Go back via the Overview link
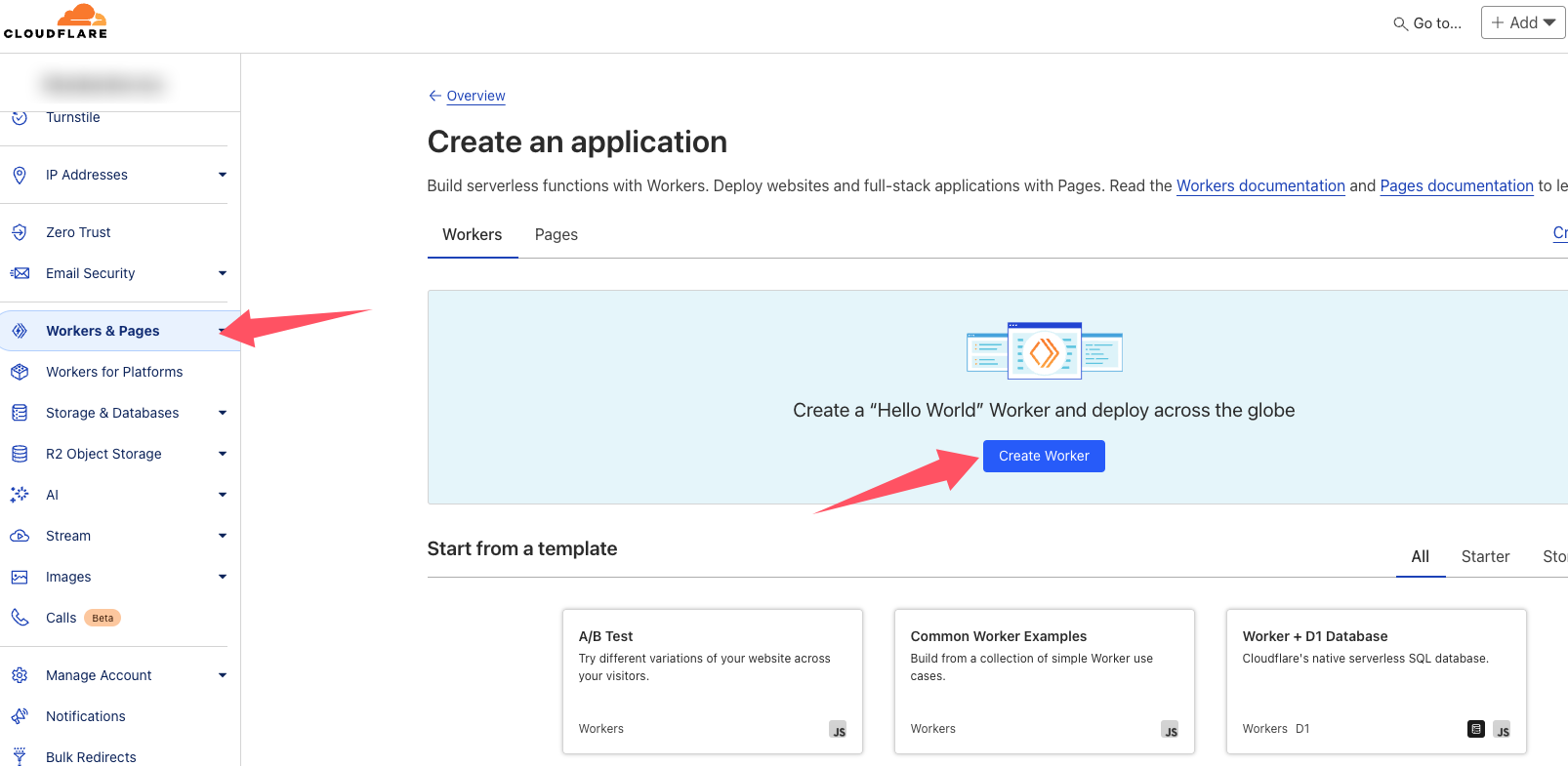 tap(475, 96)
